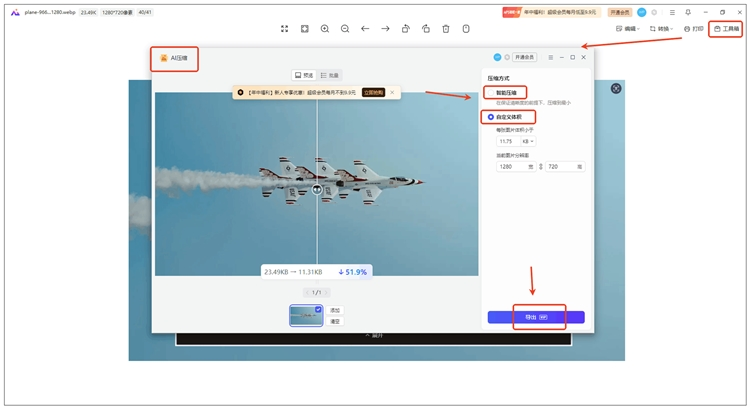Click the 11.75 size input field

pos(508,142)
